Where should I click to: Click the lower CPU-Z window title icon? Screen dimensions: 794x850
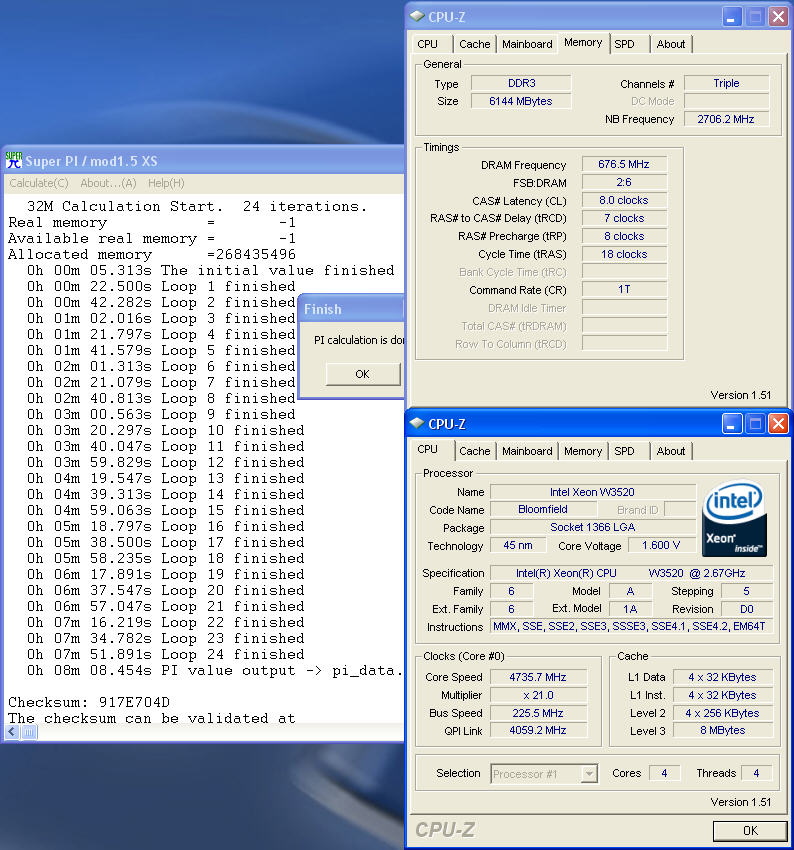point(417,423)
